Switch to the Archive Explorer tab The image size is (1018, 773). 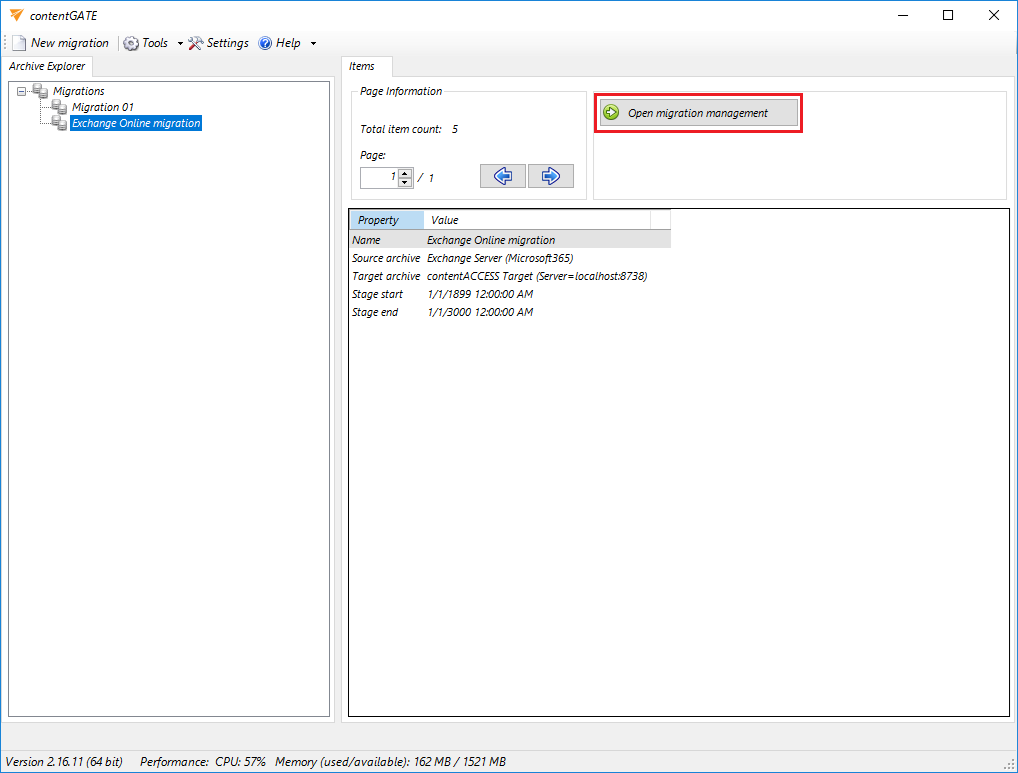click(x=47, y=66)
